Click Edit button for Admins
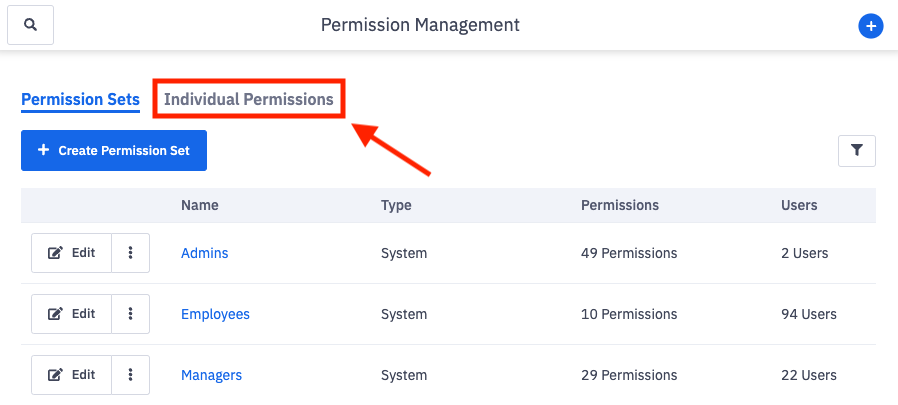 tap(72, 253)
